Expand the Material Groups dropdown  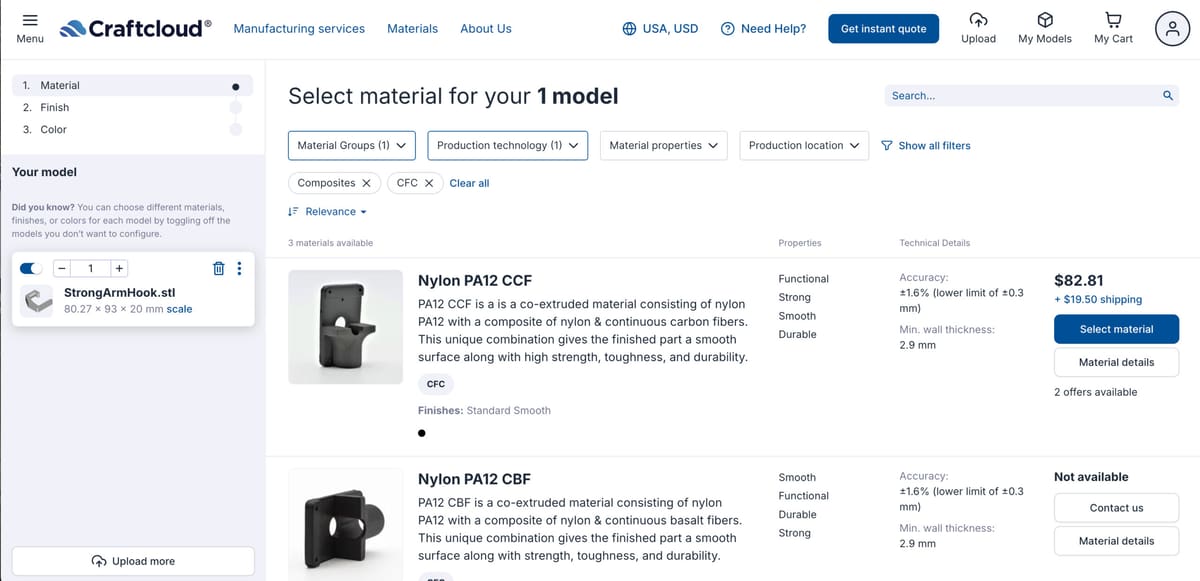coord(351,145)
